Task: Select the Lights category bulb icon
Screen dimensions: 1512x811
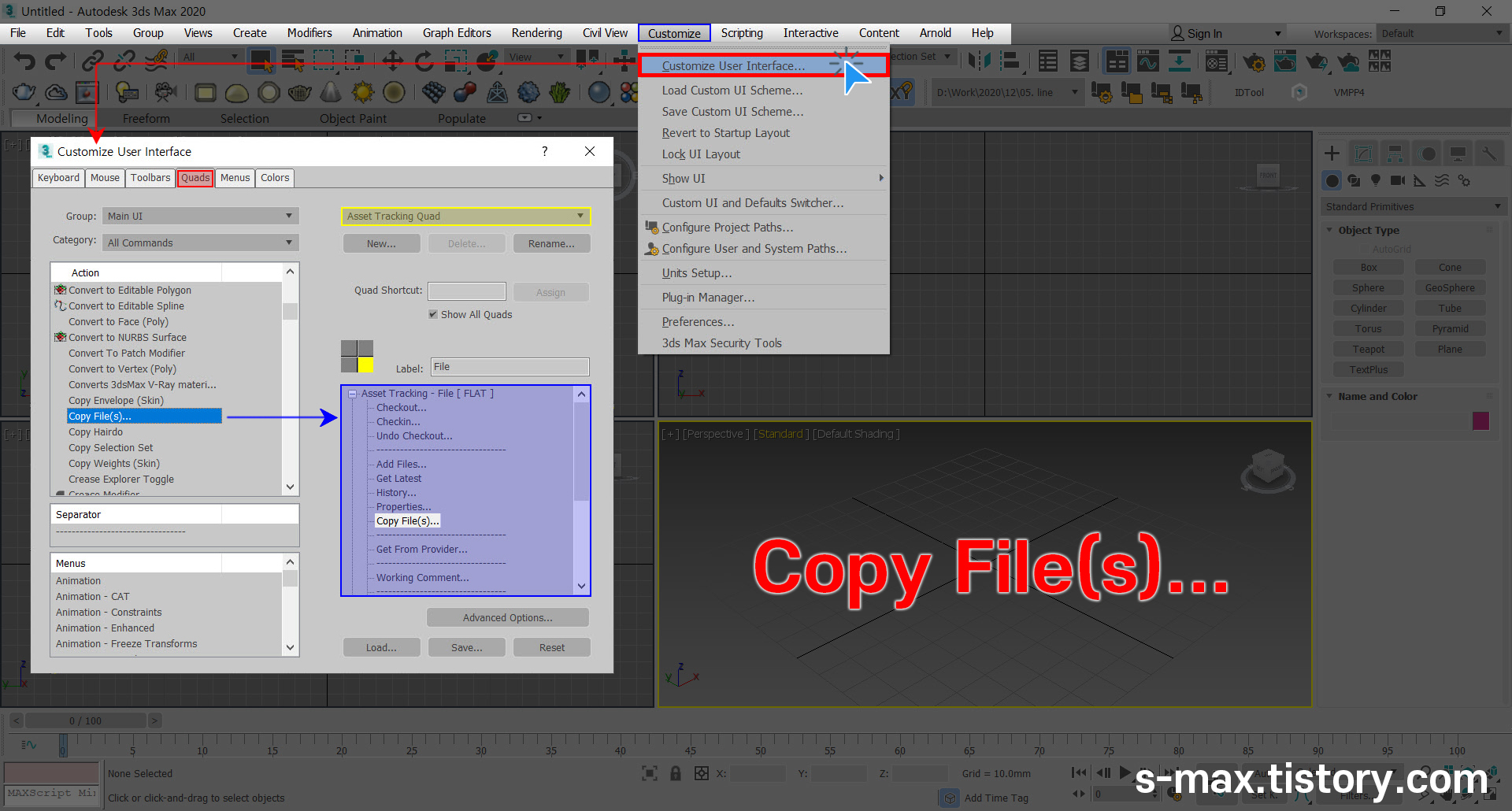Action: (x=1376, y=180)
